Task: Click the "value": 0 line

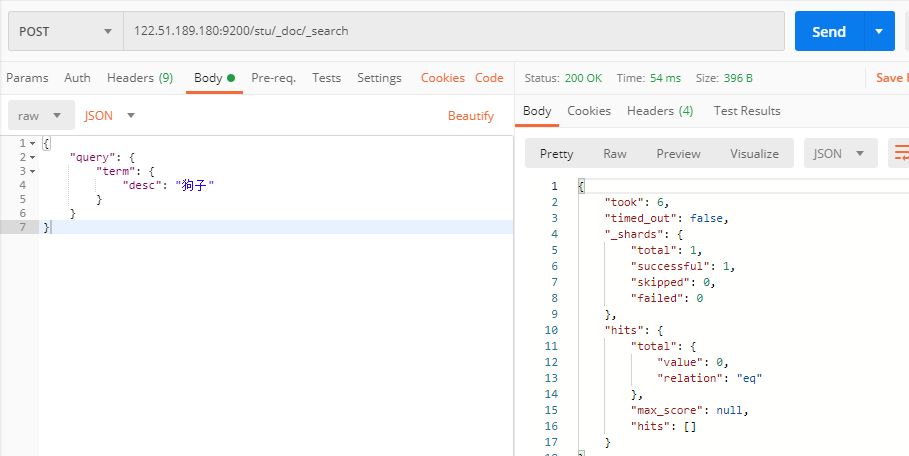Action: [693, 362]
